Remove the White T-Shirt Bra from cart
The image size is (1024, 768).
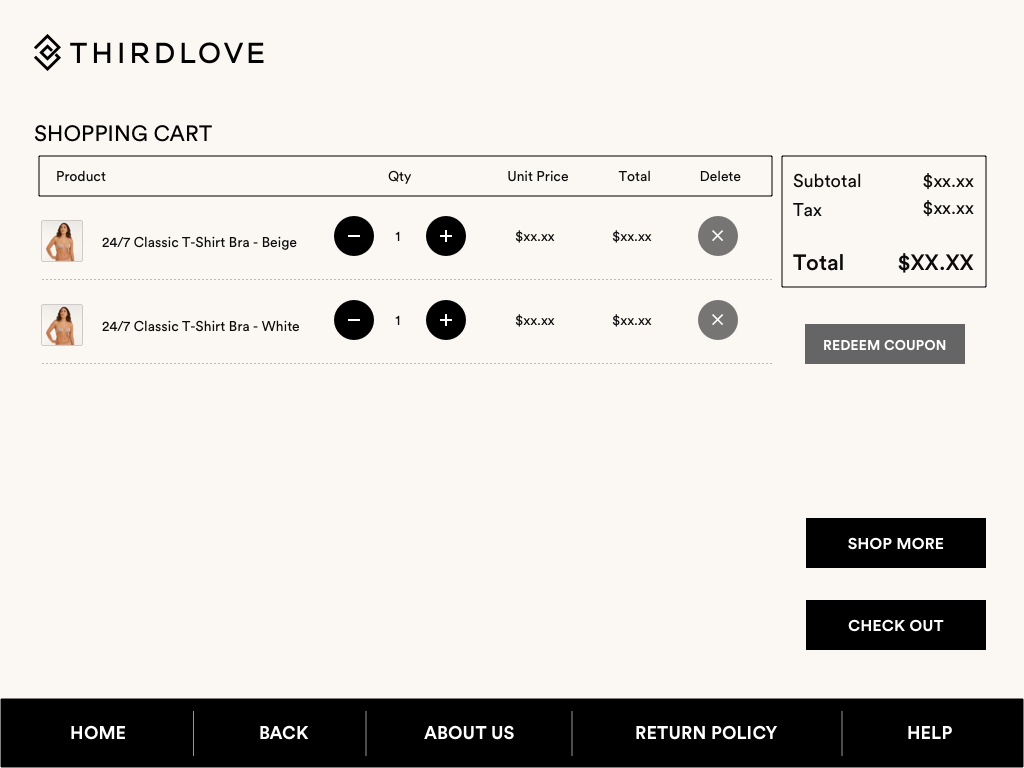point(718,320)
